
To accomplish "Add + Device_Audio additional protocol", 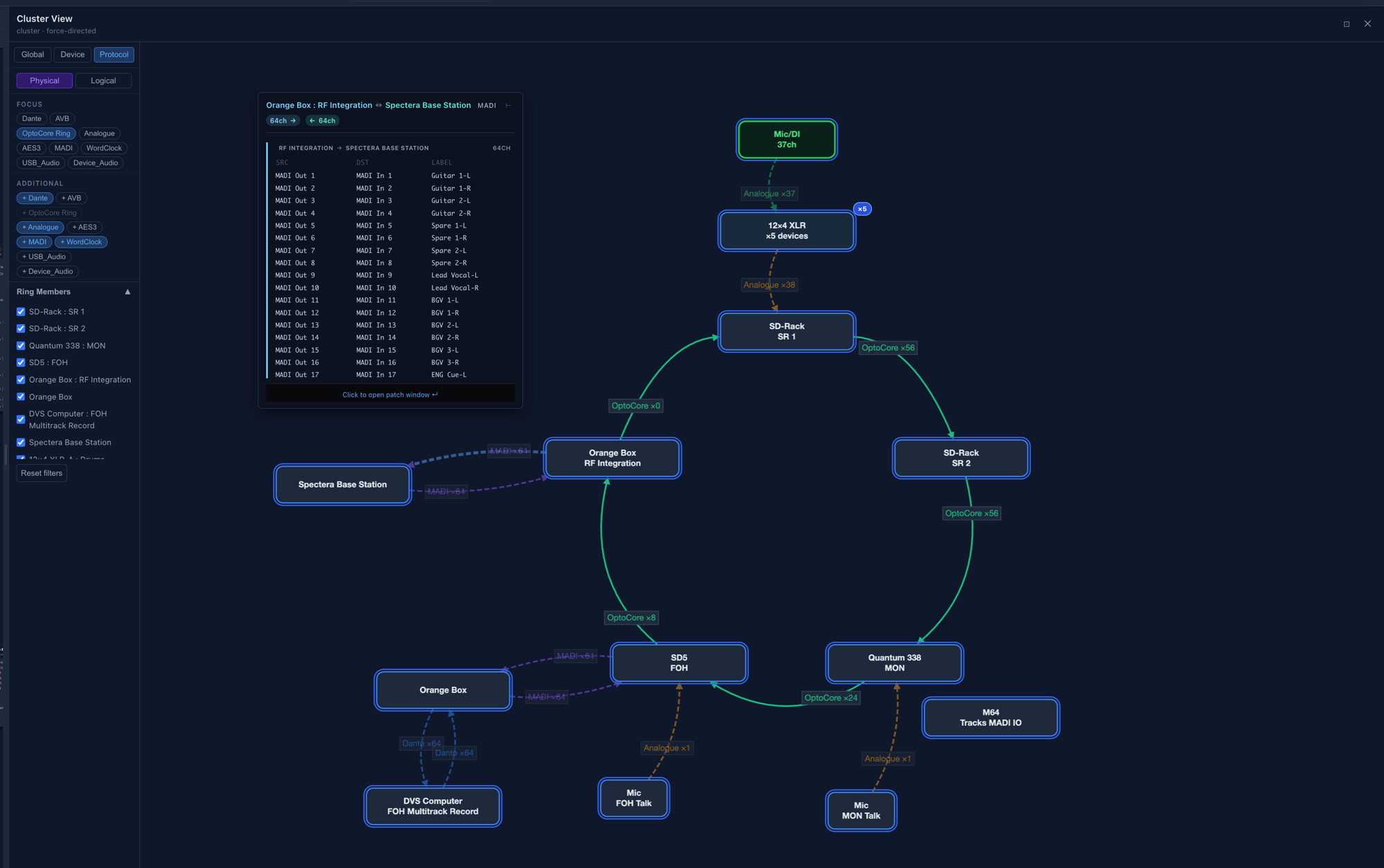I will 48,272.
